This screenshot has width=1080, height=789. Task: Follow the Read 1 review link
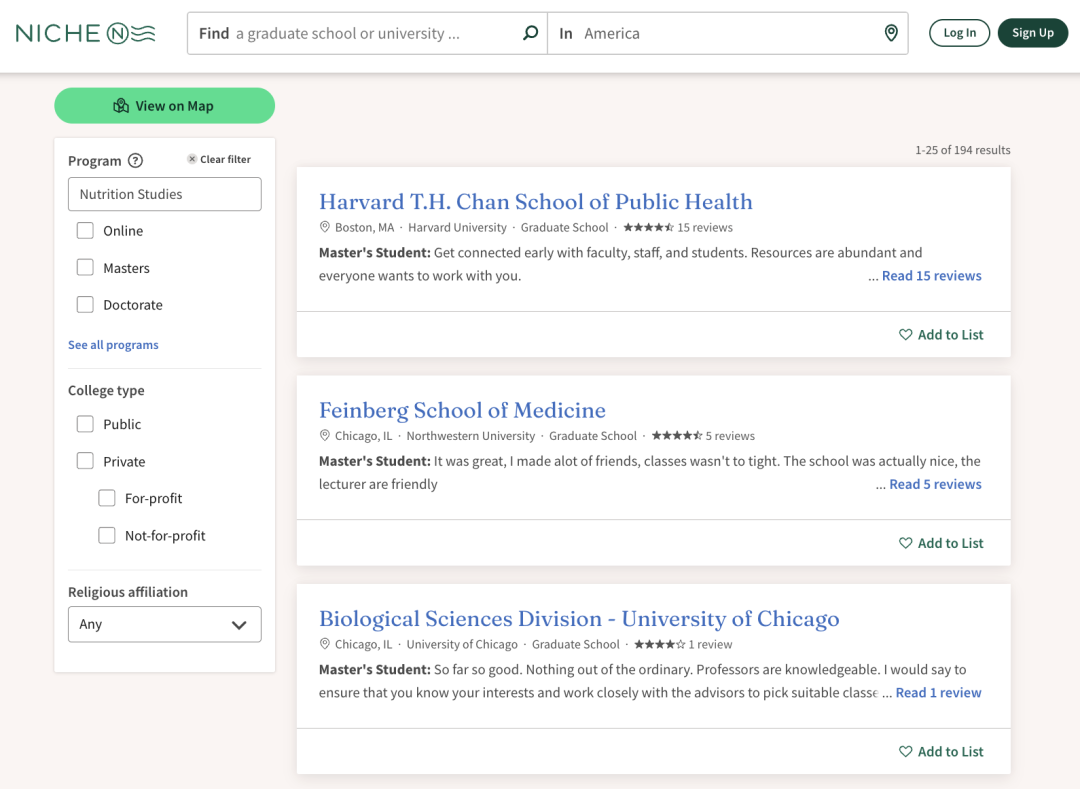[938, 693]
